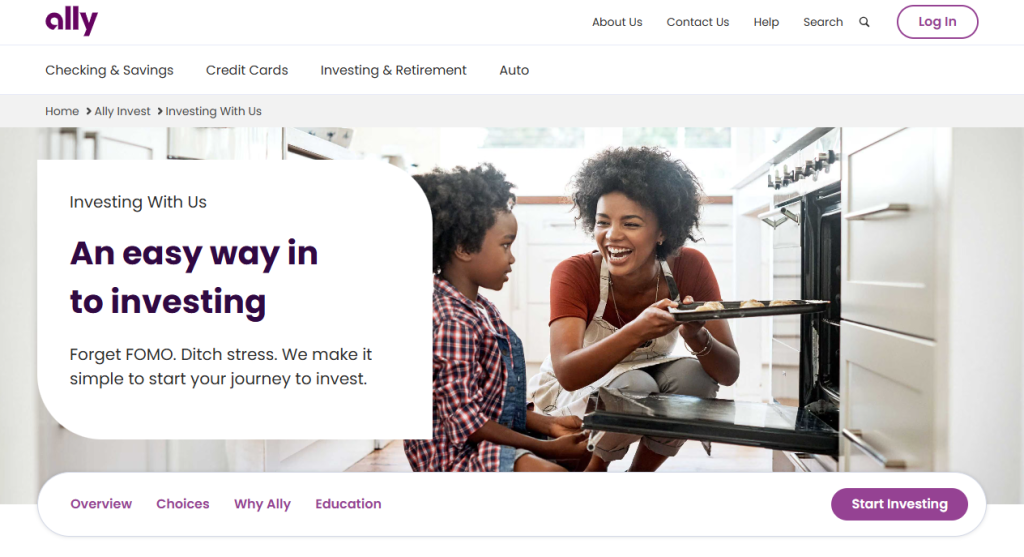Screen dimensions: 1024x557
Task: Go to the Help page
Action: pyautogui.click(x=766, y=22)
